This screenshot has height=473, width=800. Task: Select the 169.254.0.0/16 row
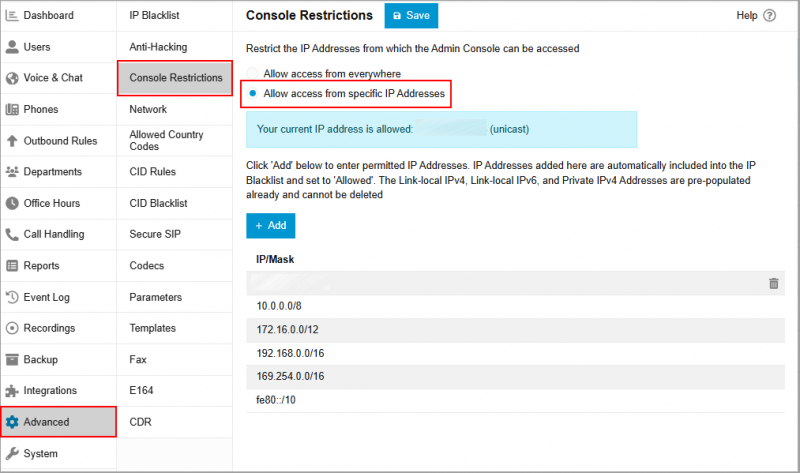coord(515,377)
